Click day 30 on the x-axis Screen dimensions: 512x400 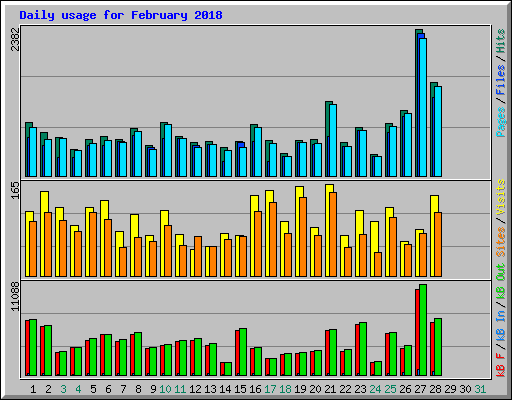(465, 389)
